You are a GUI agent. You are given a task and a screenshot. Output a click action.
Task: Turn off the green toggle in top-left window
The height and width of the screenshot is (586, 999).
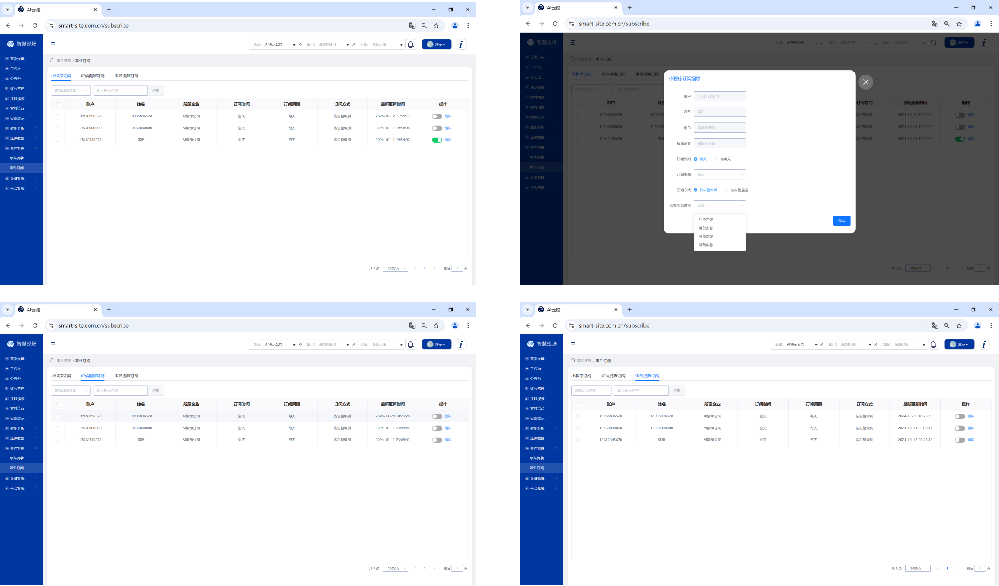click(437, 140)
